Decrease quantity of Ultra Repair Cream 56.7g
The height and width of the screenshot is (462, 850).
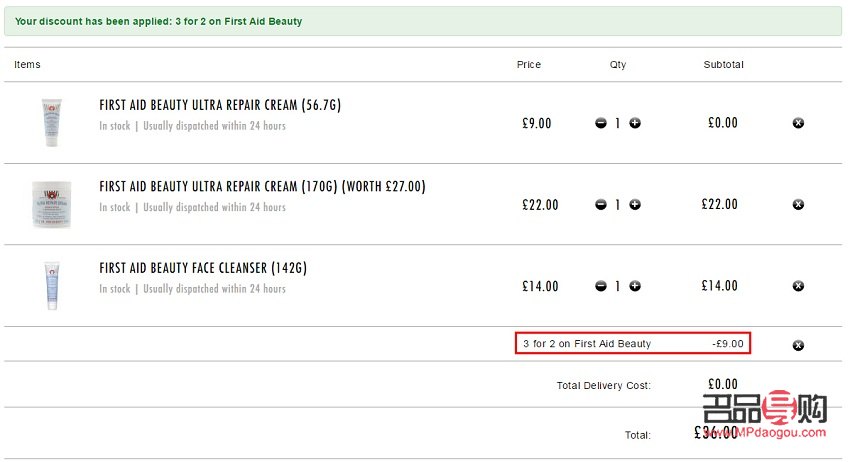point(601,123)
